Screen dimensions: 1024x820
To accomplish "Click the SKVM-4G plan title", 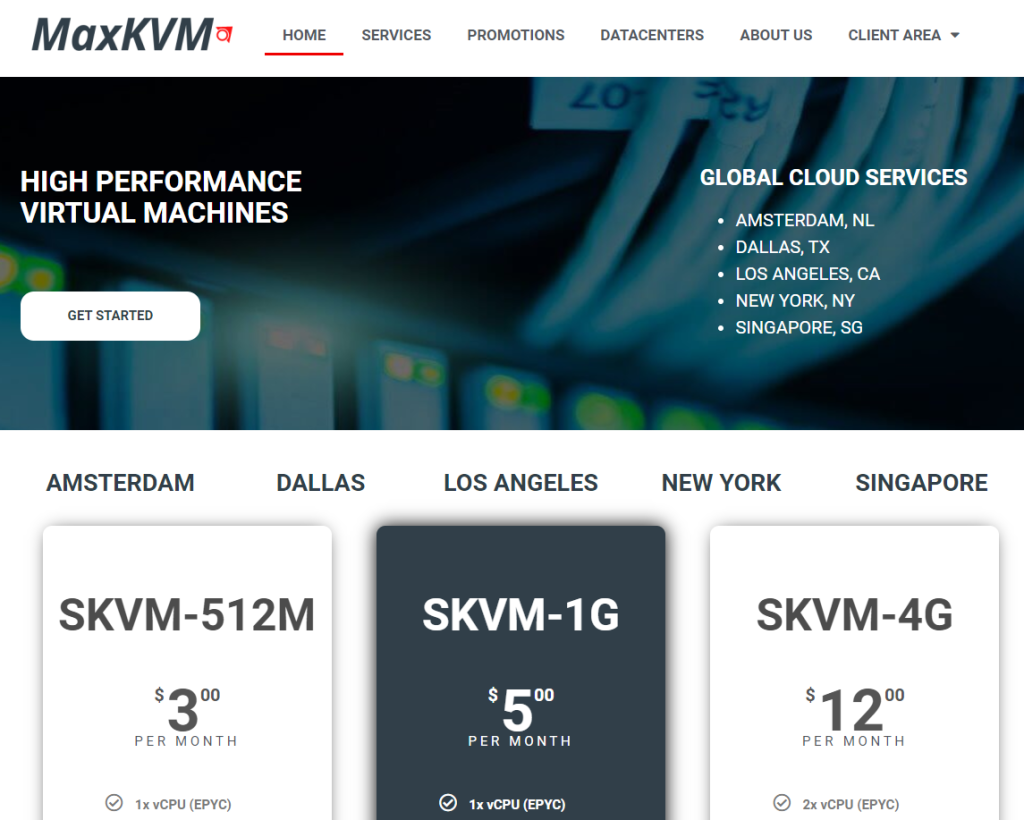I will pyautogui.click(x=854, y=615).
